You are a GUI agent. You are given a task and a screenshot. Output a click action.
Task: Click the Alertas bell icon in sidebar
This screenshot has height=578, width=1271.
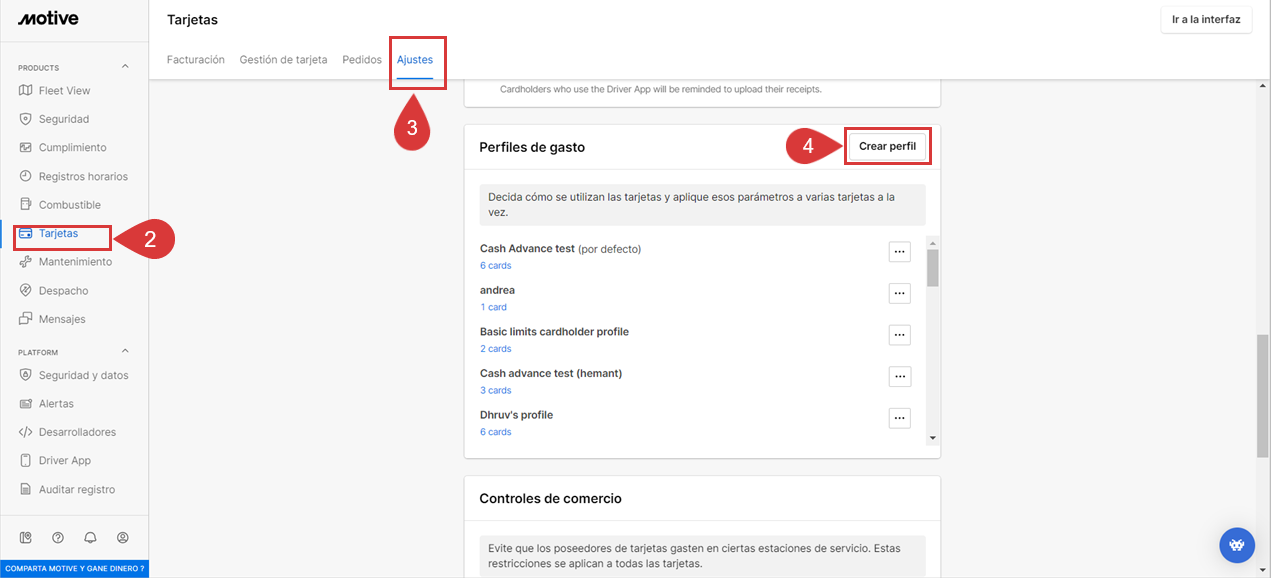[x=26, y=404]
